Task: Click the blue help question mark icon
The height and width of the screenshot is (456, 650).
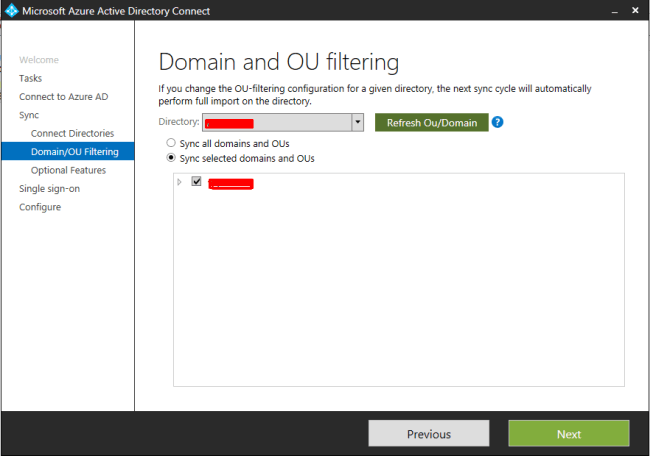Action: (497, 122)
